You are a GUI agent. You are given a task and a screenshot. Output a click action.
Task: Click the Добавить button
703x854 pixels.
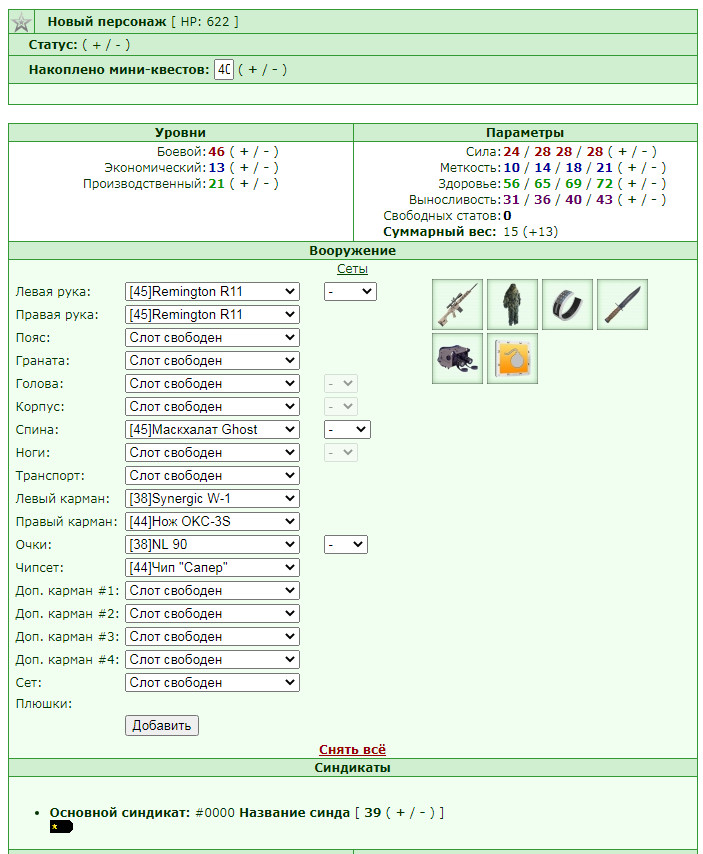pyautogui.click(x=162, y=725)
